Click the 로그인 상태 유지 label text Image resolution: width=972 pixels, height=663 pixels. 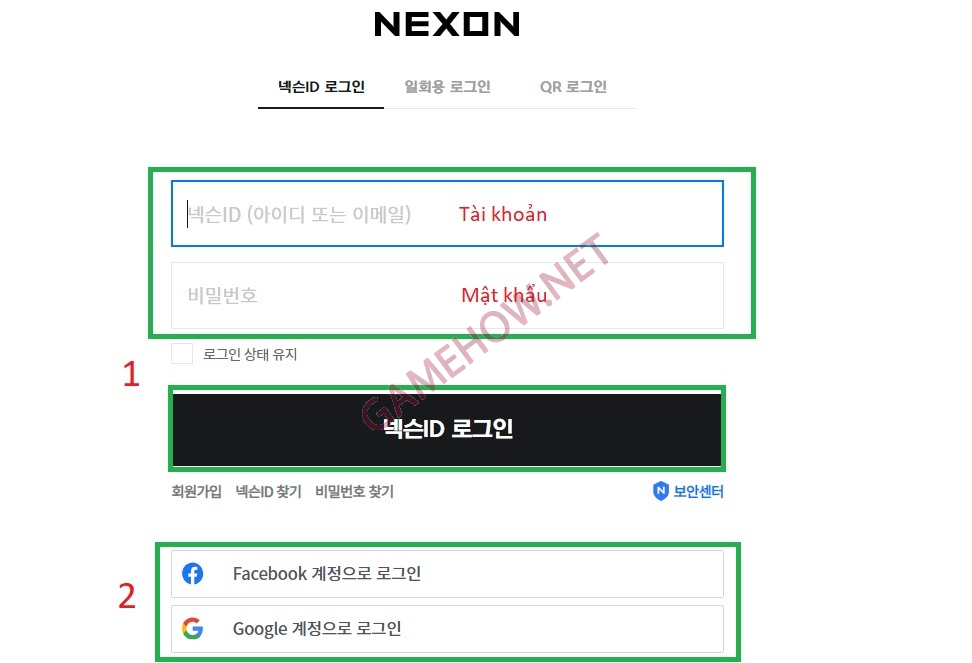click(250, 354)
